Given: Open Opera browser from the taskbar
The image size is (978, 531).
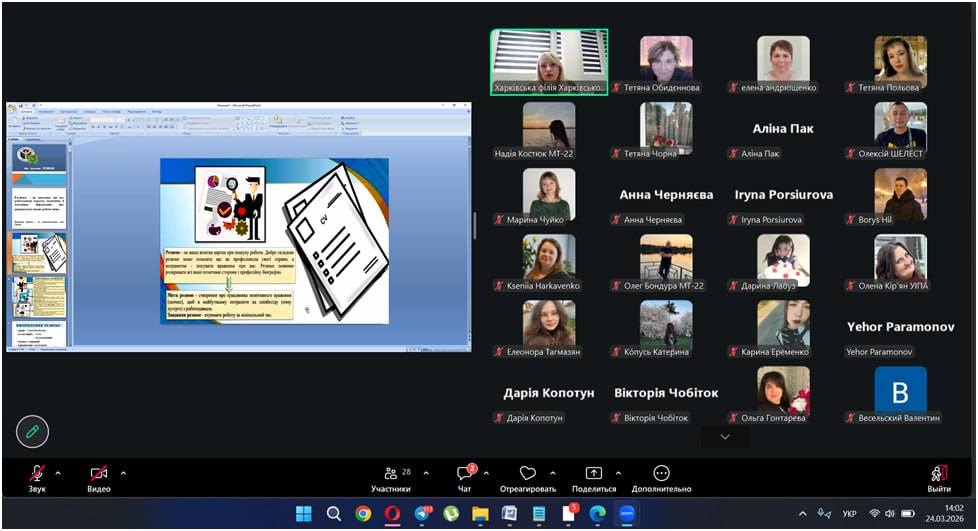Looking at the screenshot, I should click(392, 514).
